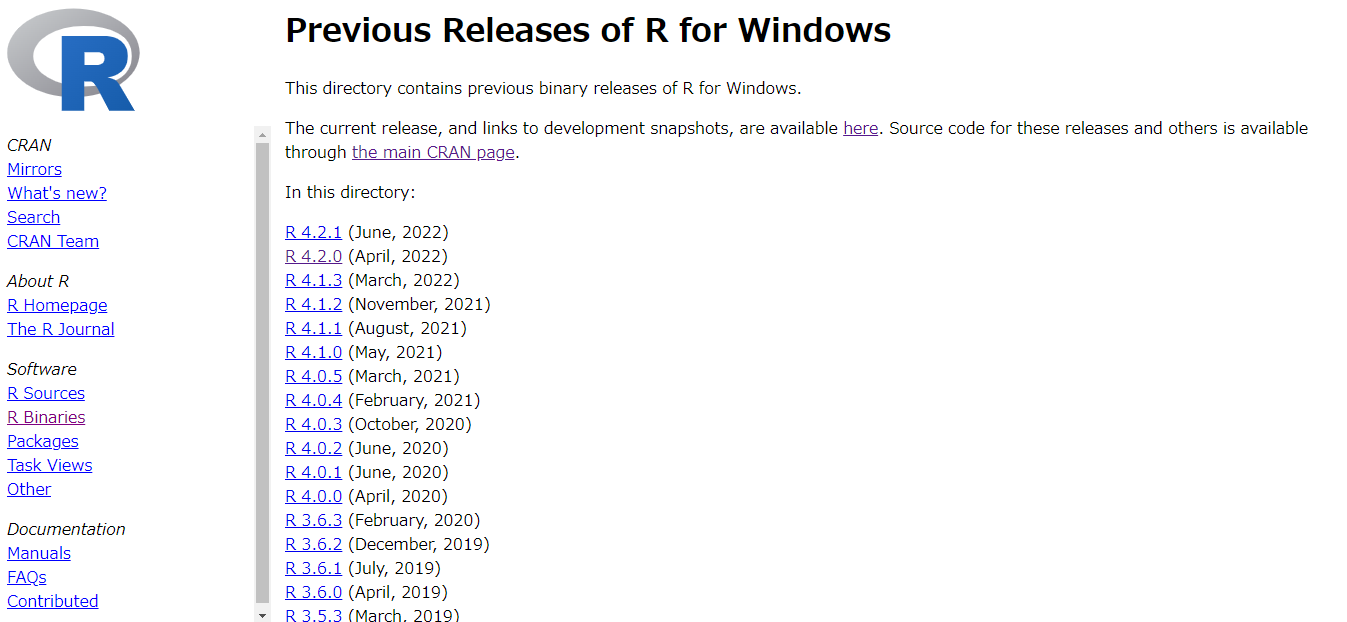Screen dimensions: 1347x622
Task: Open the Other link under Software
Action: point(29,489)
